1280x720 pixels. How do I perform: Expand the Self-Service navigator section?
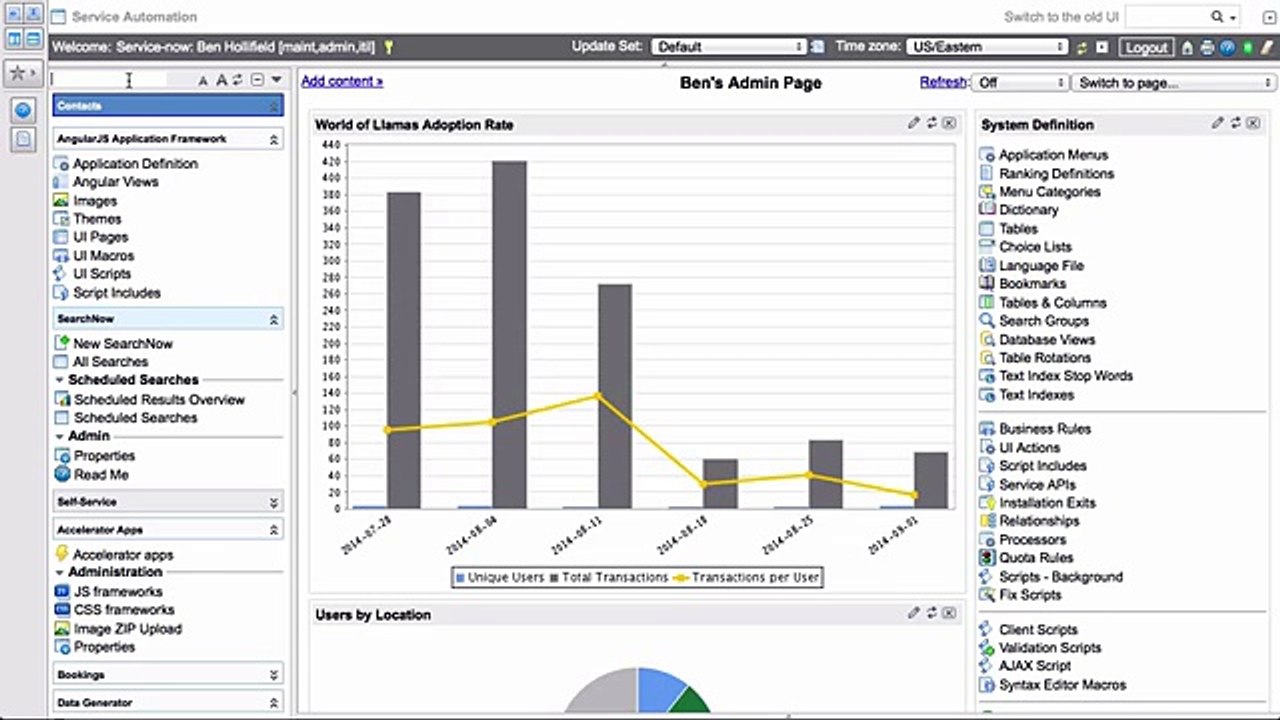pyautogui.click(x=273, y=502)
